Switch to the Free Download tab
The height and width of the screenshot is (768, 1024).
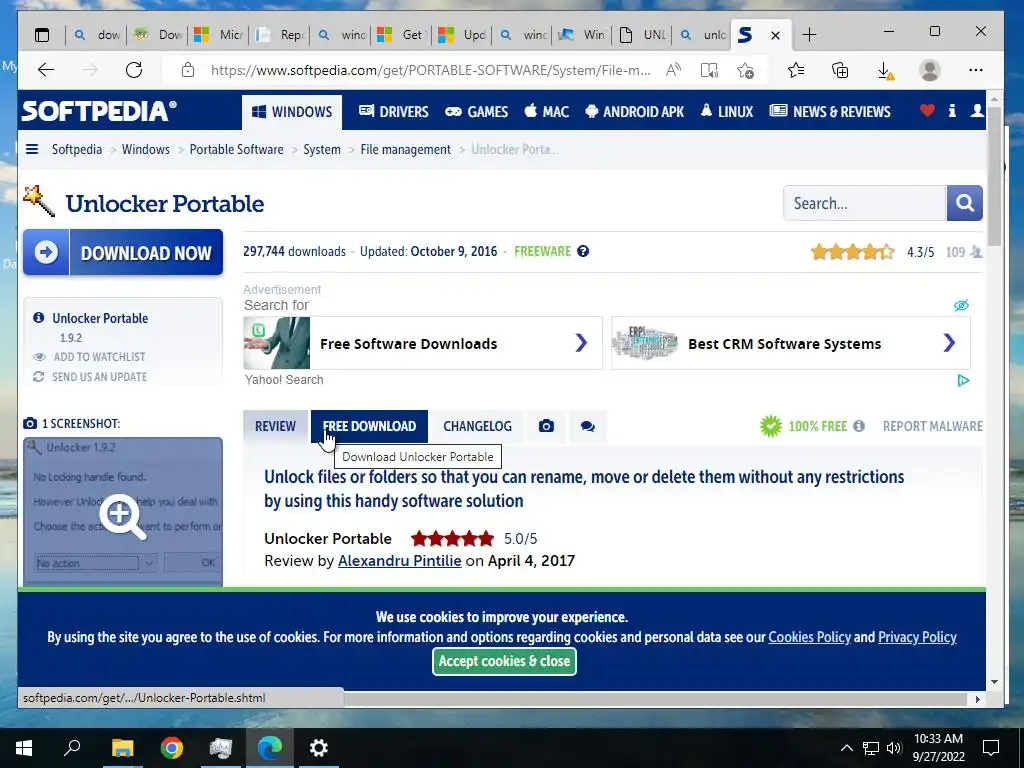click(x=369, y=426)
